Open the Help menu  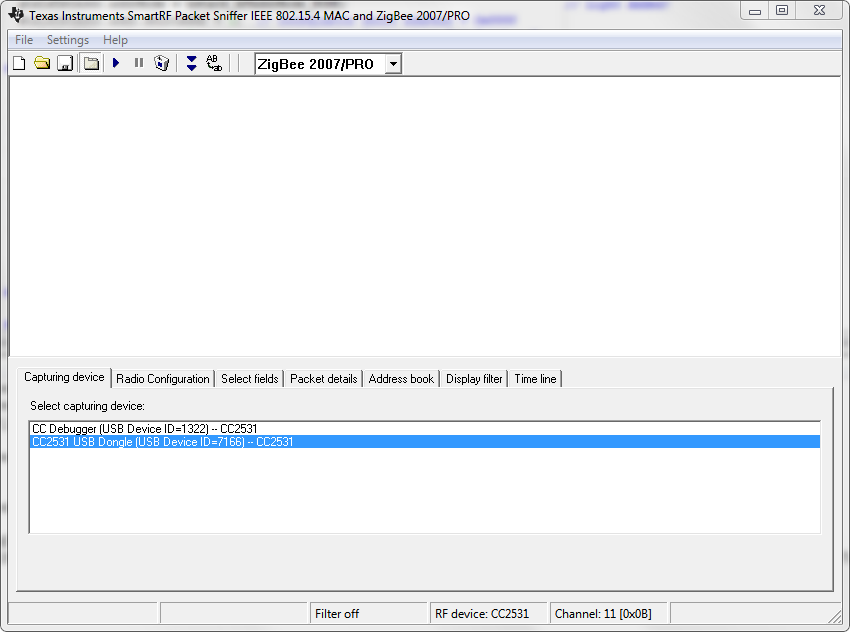coord(115,40)
